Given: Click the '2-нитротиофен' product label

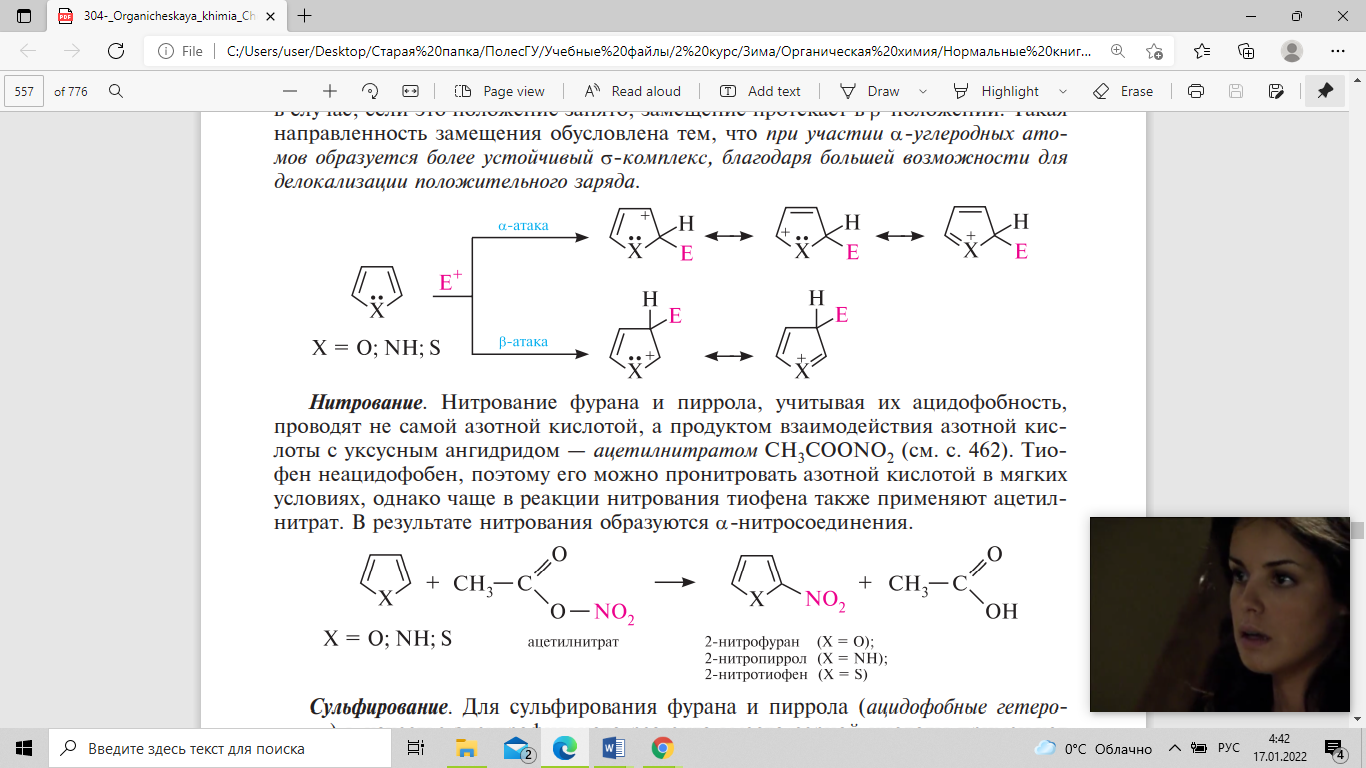Looking at the screenshot, I should [755, 673].
